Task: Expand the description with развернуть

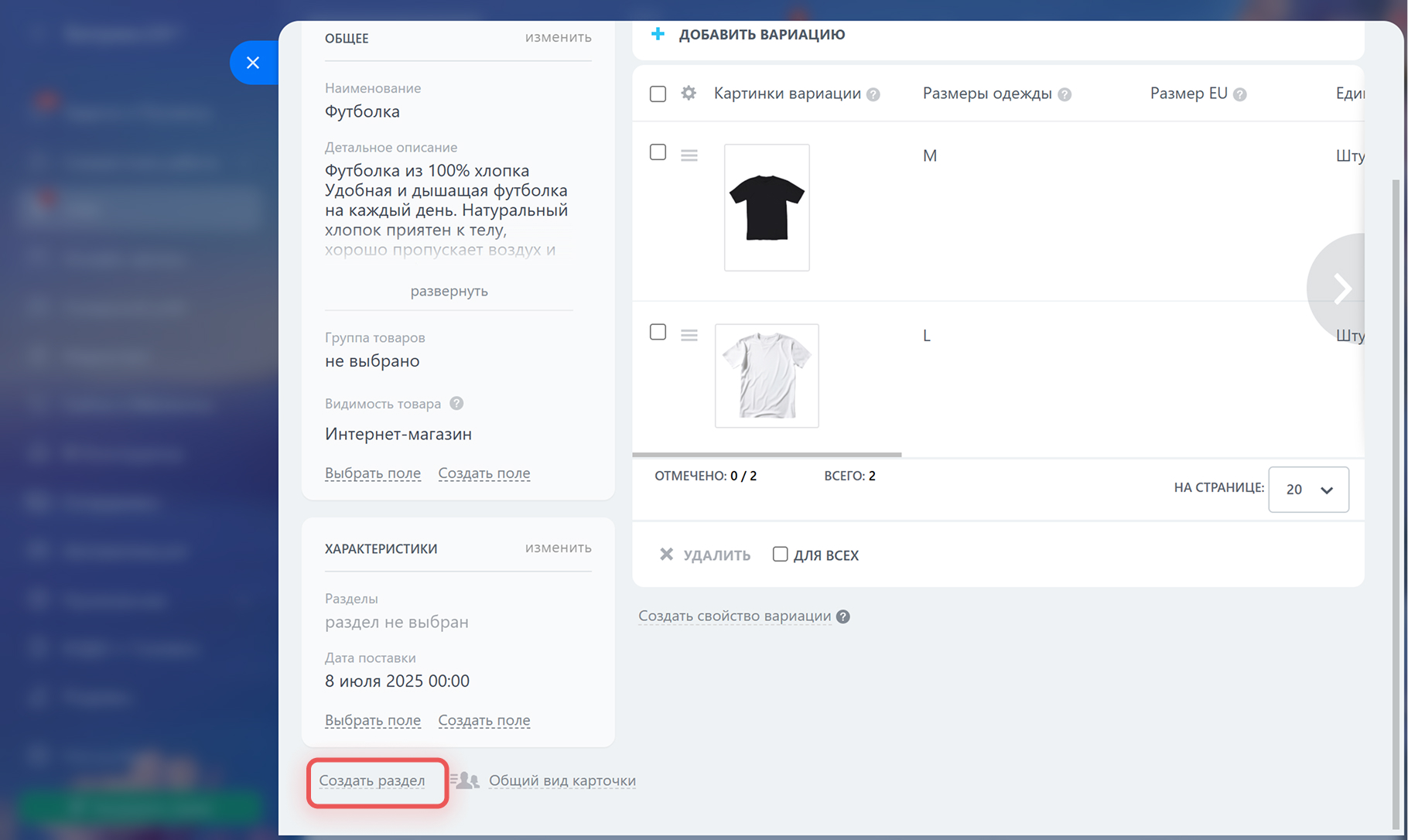Action: pyautogui.click(x=449, y=291)
